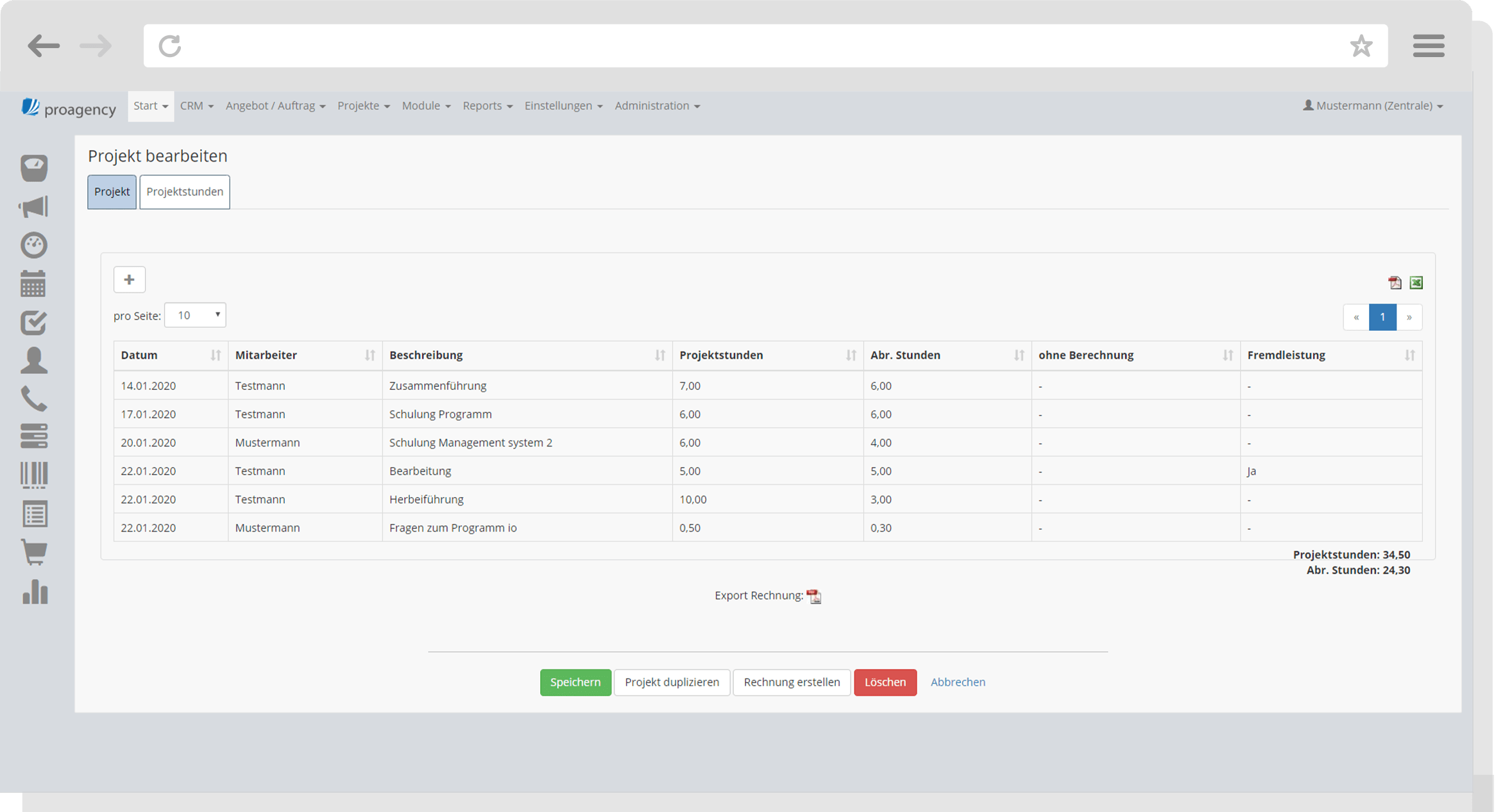Switch to the Projektstunden tab
1496x812 pixels.
(x=185, y=192)
